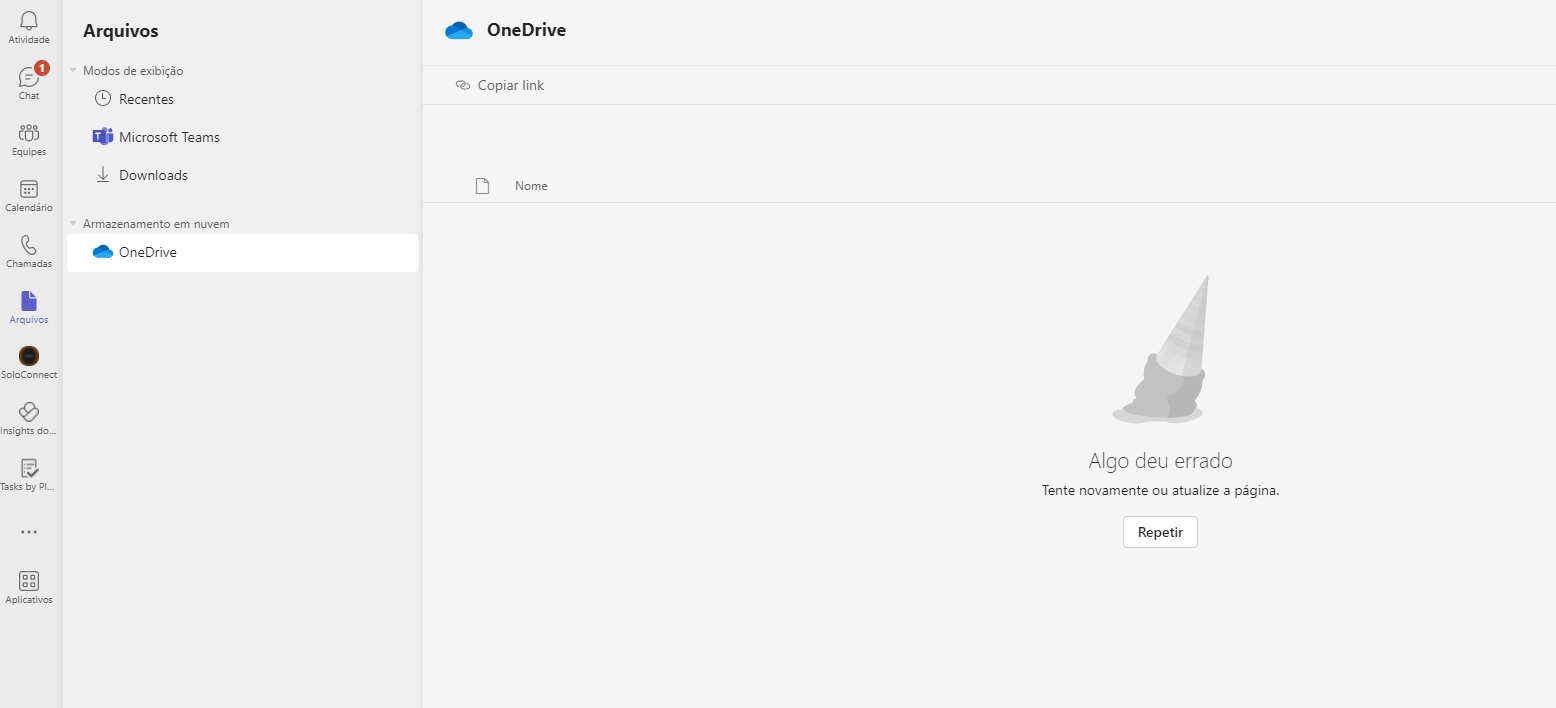The width and height of the screenshot is (1556, 708).
Task: Click "Tente novamente ou atualize a página" text
Action: pos(1160,491)
